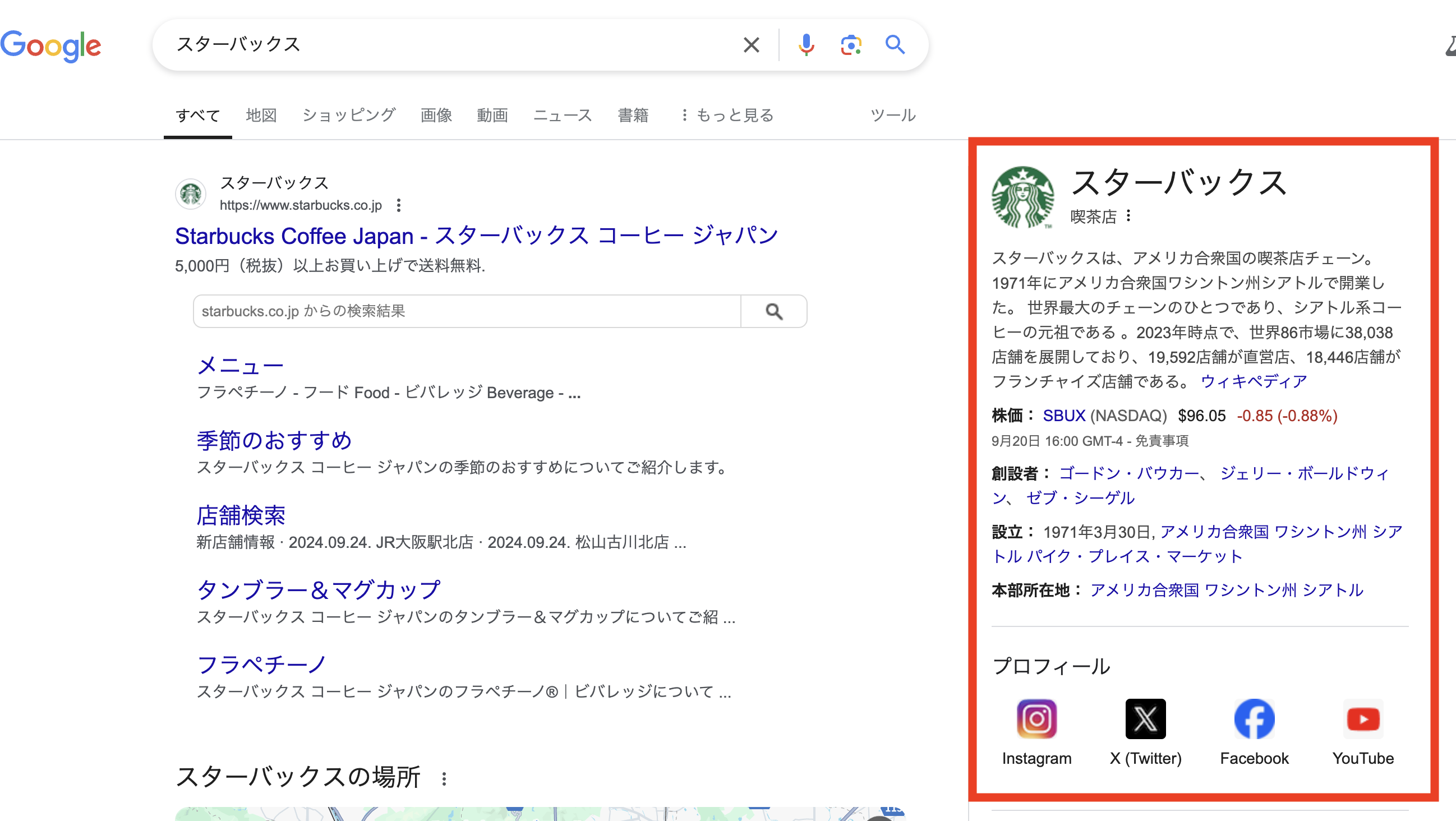Screen dimensions: 1456x821
Task: Open the Facebook profile icon
Action: 1254,719
